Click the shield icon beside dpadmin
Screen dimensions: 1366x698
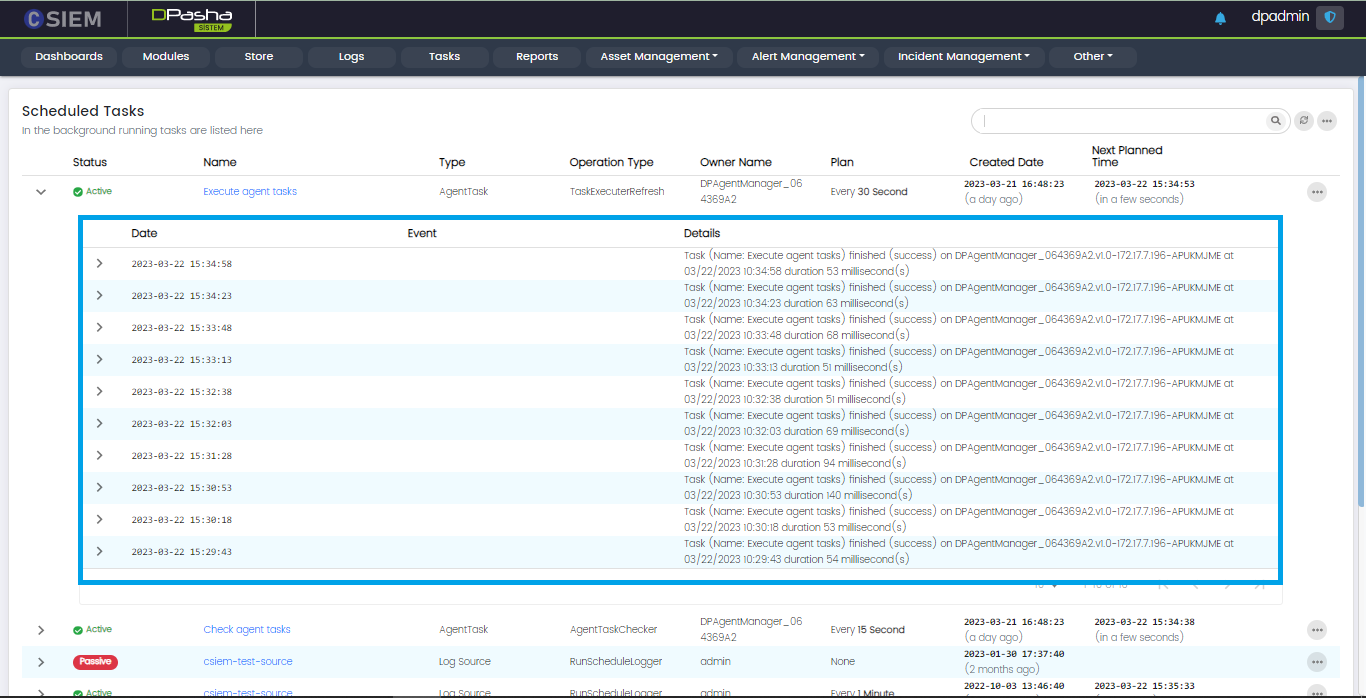[1329, 18]
